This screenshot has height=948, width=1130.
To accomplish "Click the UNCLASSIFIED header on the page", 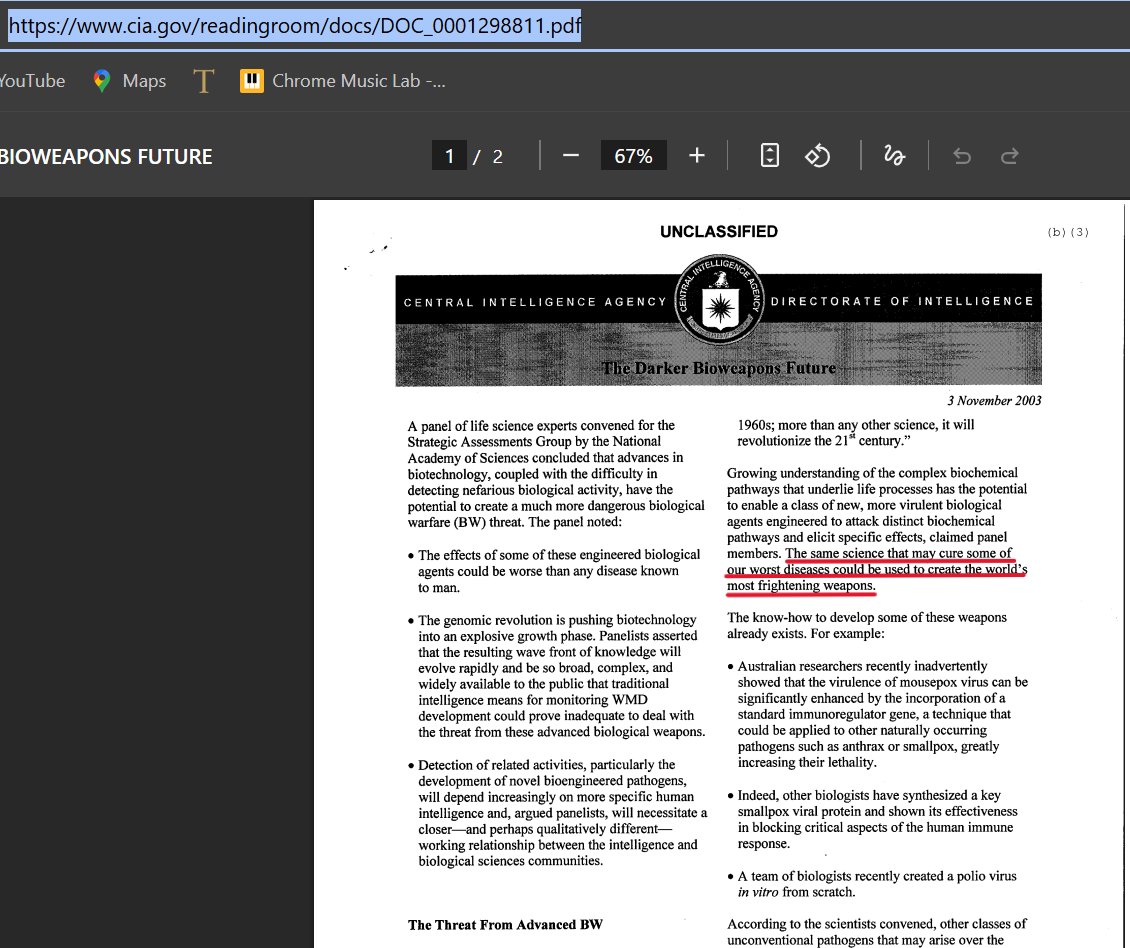I will (x=718, y=231).
